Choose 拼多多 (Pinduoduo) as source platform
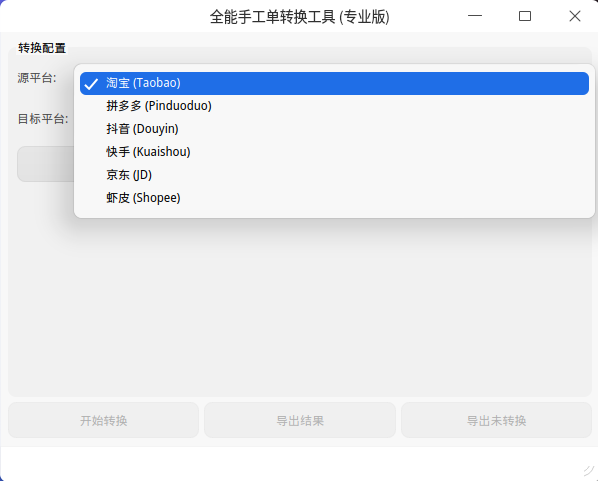This screenshot has width=598, height=481. [x=334, y=106]
